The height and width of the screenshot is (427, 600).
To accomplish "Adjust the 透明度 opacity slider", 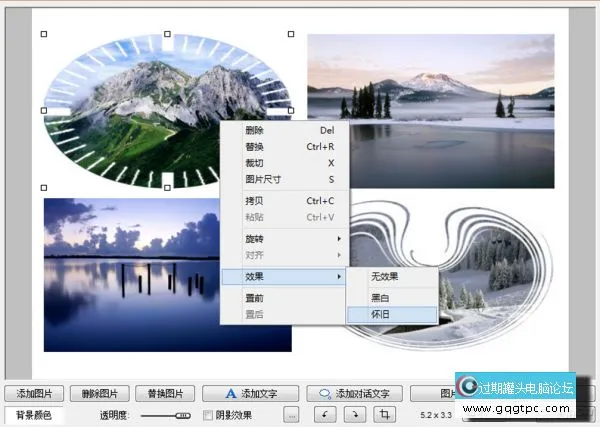I will (x=182, y=415).
